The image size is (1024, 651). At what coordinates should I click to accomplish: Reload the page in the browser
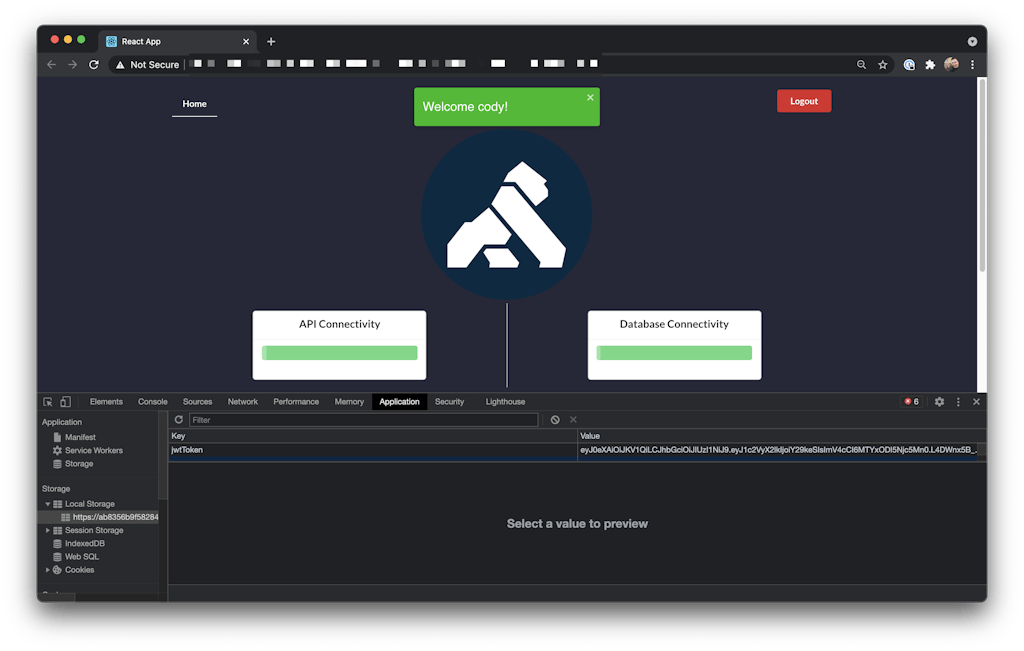click(x=94, y=65)
